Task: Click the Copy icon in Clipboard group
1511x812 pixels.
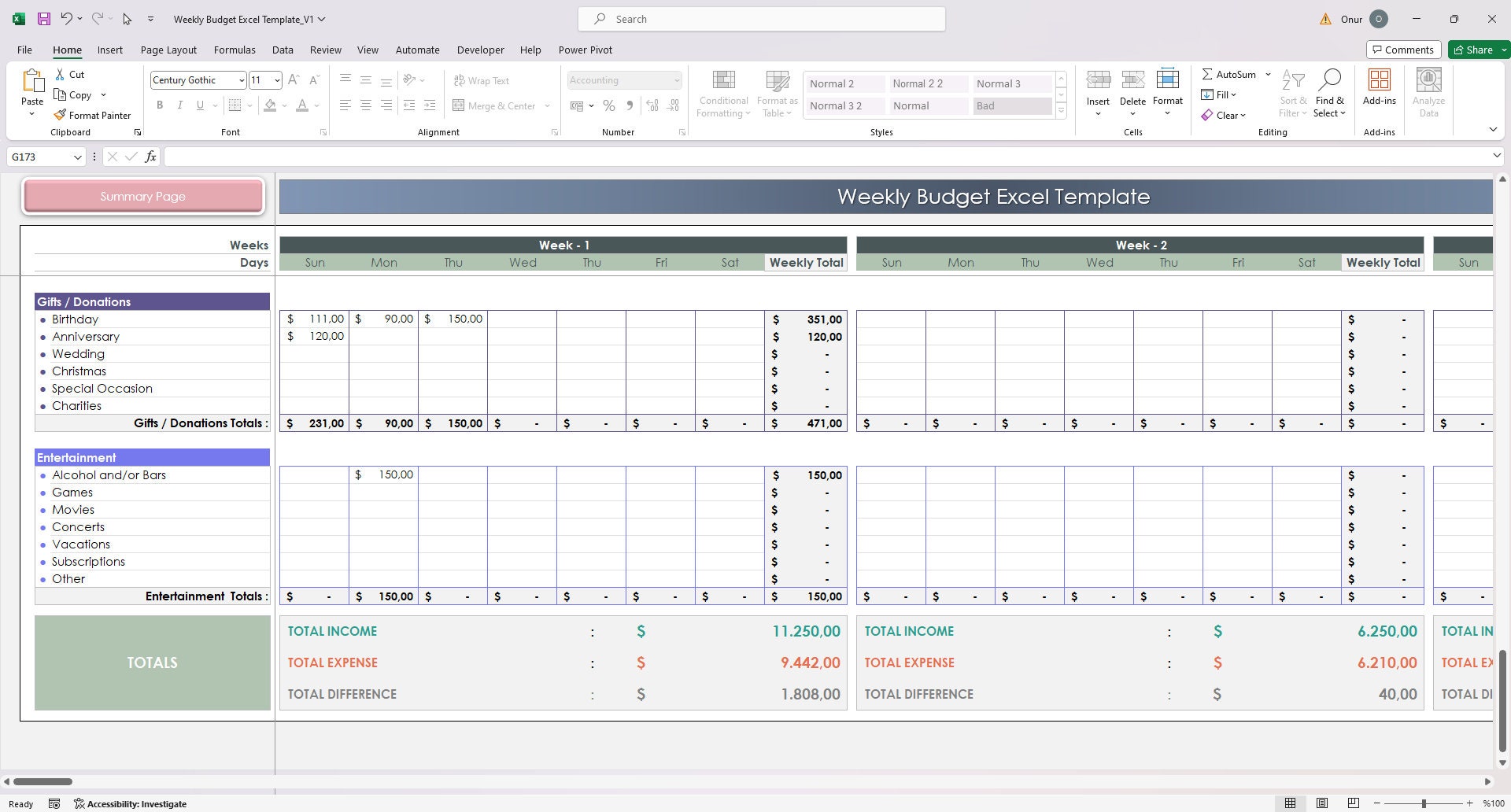Action: (60, 94)
